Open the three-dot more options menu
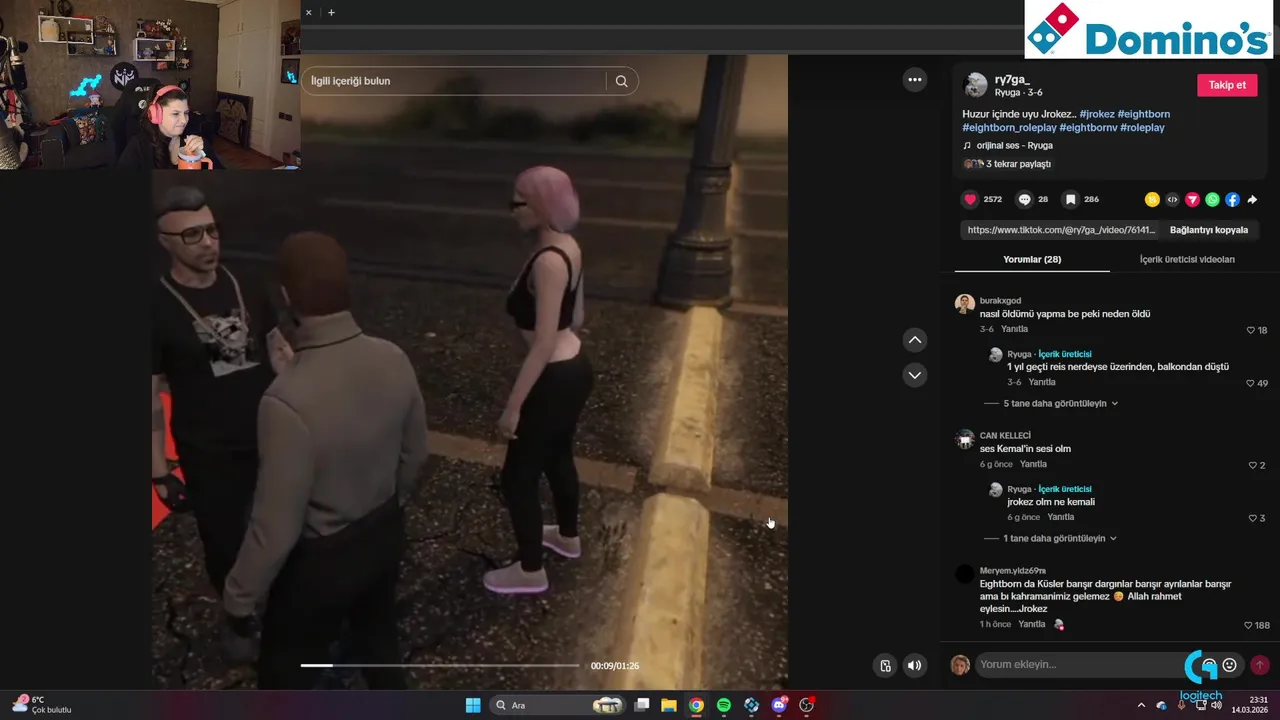This screenshot has width=1280, height=720. tap(914, 80)
